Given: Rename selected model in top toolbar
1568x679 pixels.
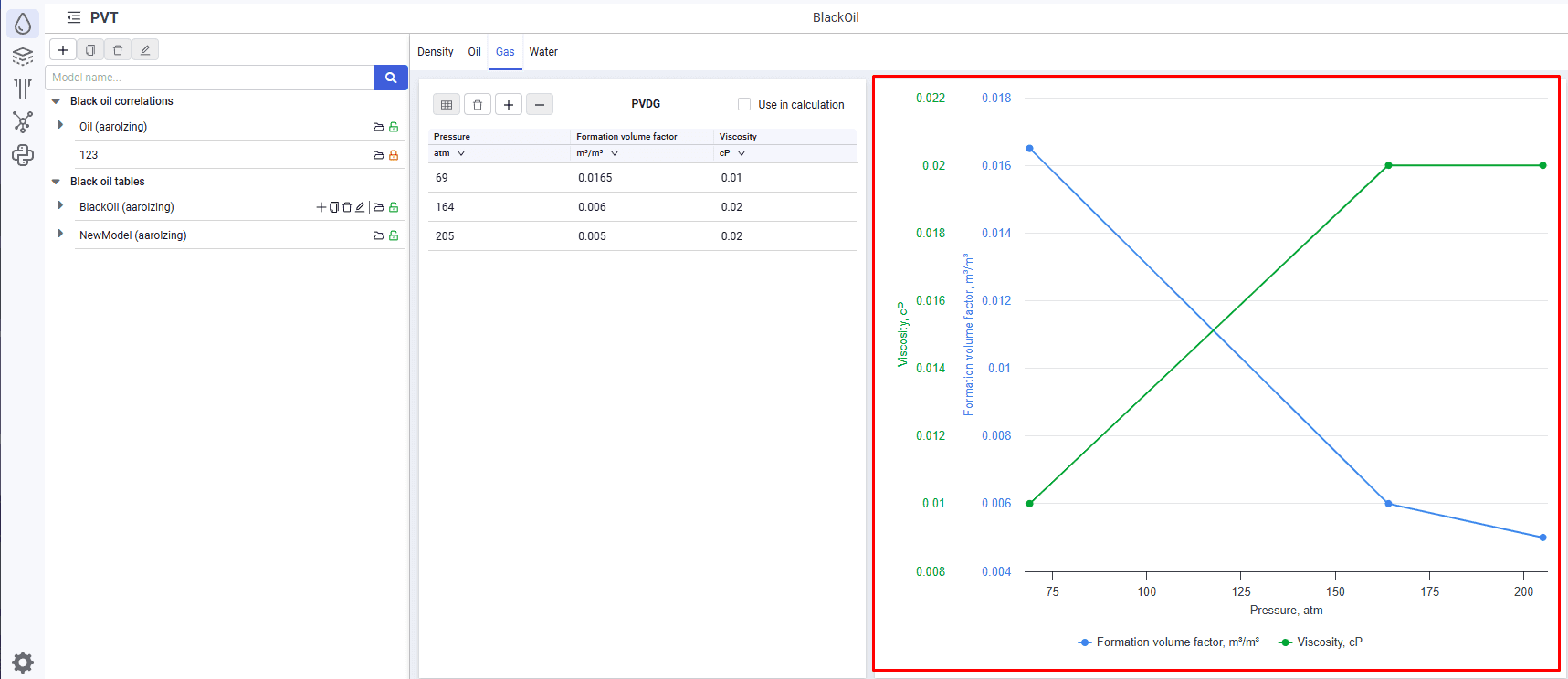Looking at the screenshot, I should [145, 50].
